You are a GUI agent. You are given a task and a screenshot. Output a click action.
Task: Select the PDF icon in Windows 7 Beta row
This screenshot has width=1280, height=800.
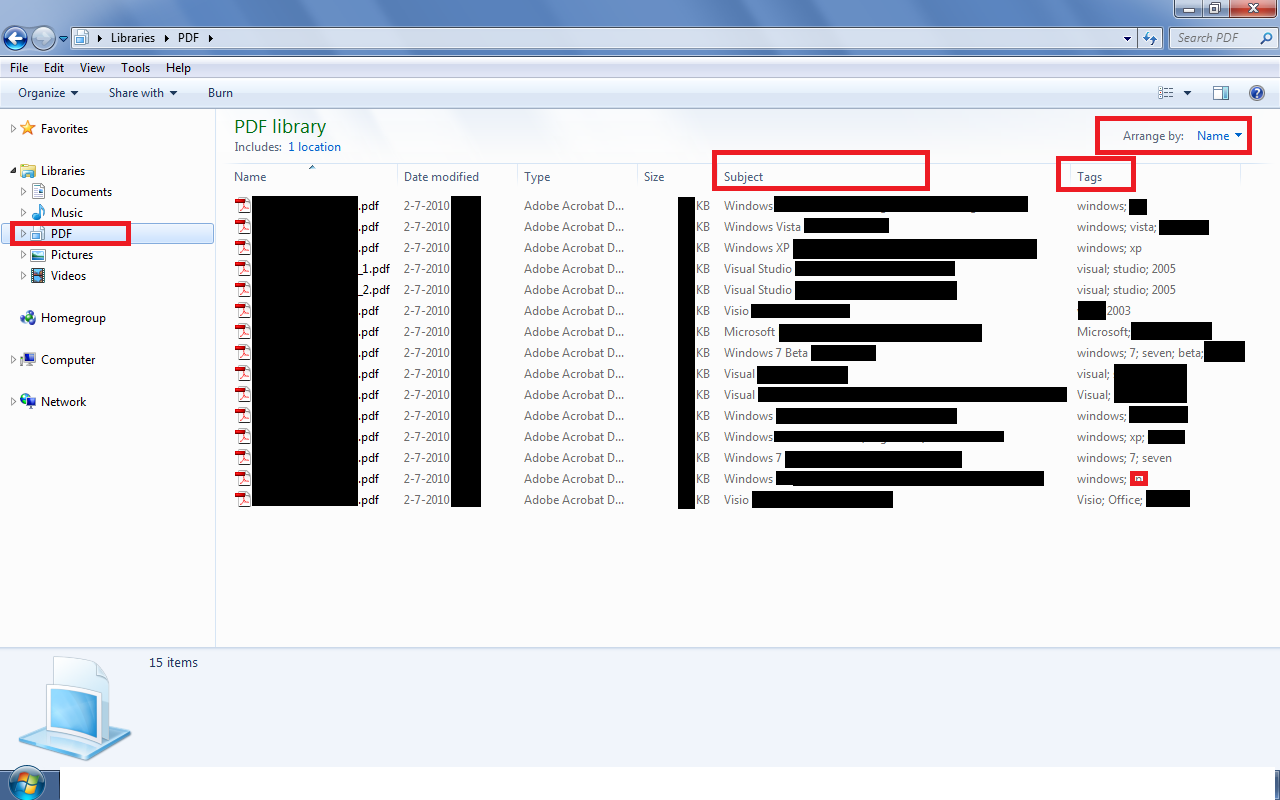coord(242,353)
